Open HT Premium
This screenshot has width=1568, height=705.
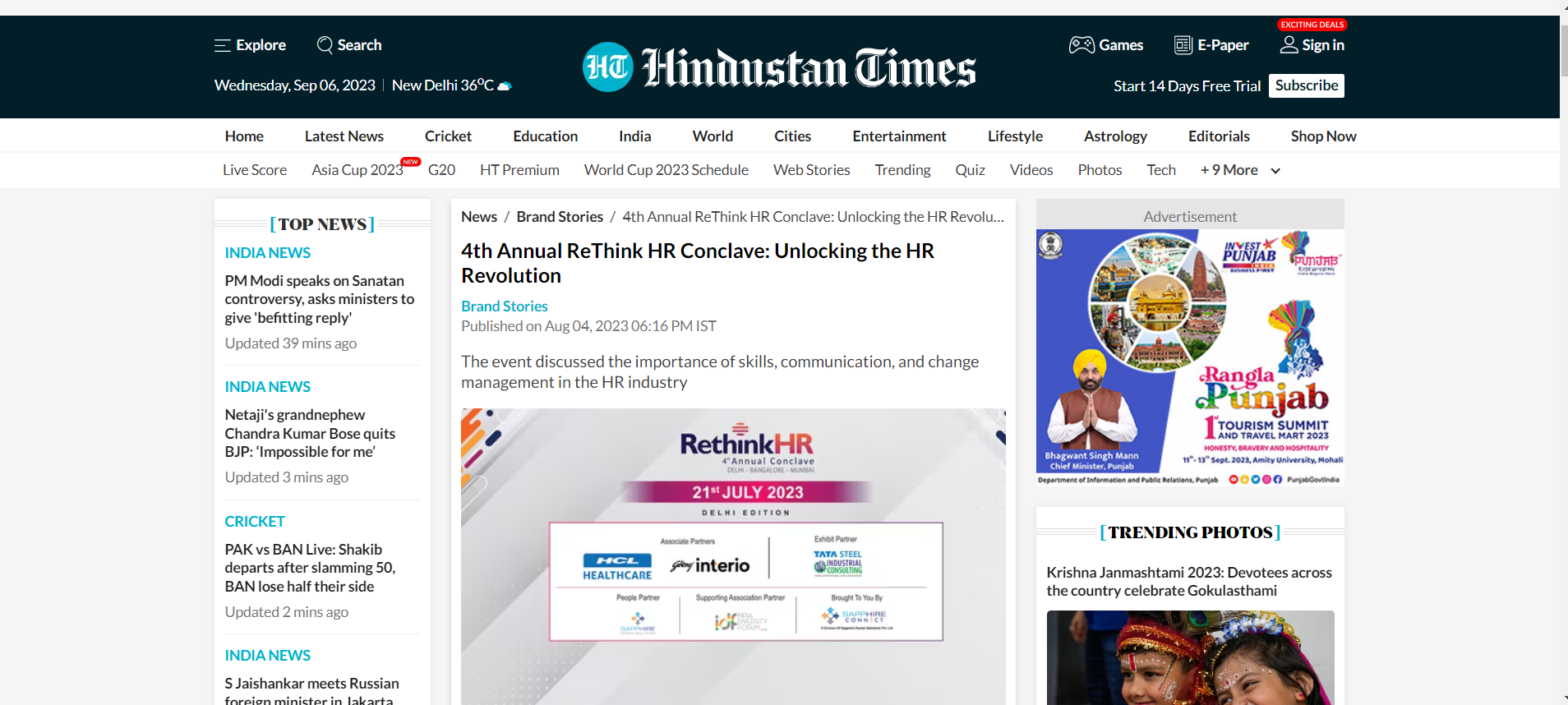click(x=519, y=170)
